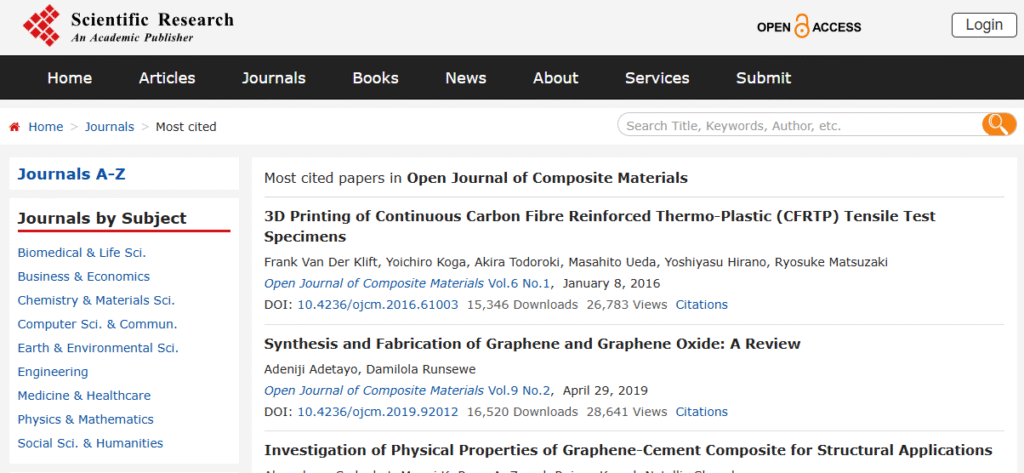The image size is (1024, 473).
Task: Open Citations link for the 3D Printing paper
Action: tap(701, 304)
